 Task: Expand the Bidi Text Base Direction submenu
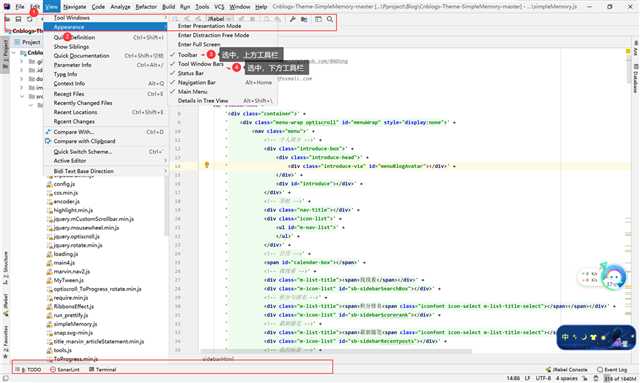pyautogui.click(x=105, y=171)
